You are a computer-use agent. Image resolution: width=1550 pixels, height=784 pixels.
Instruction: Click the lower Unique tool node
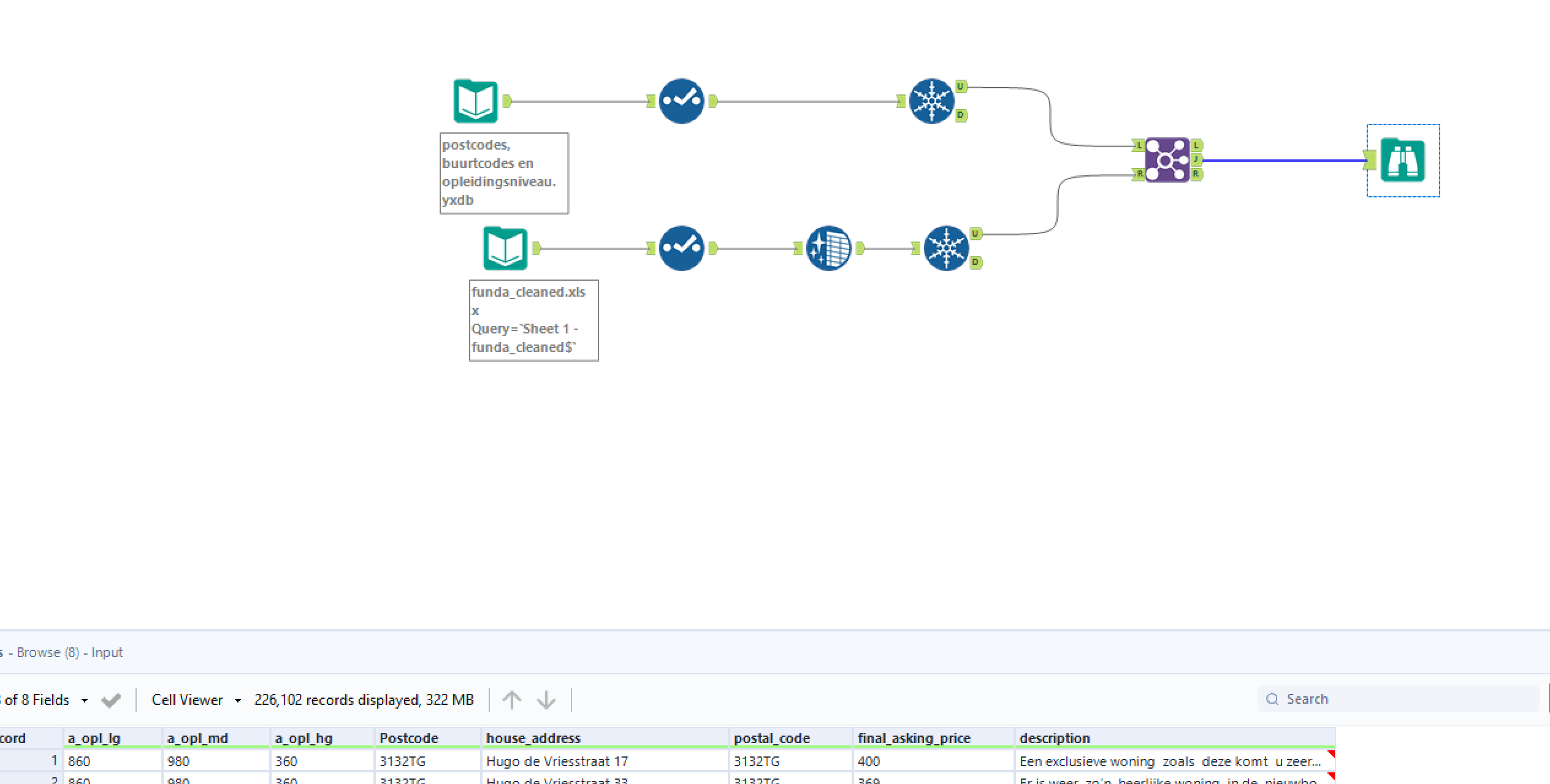coord(946,248)
